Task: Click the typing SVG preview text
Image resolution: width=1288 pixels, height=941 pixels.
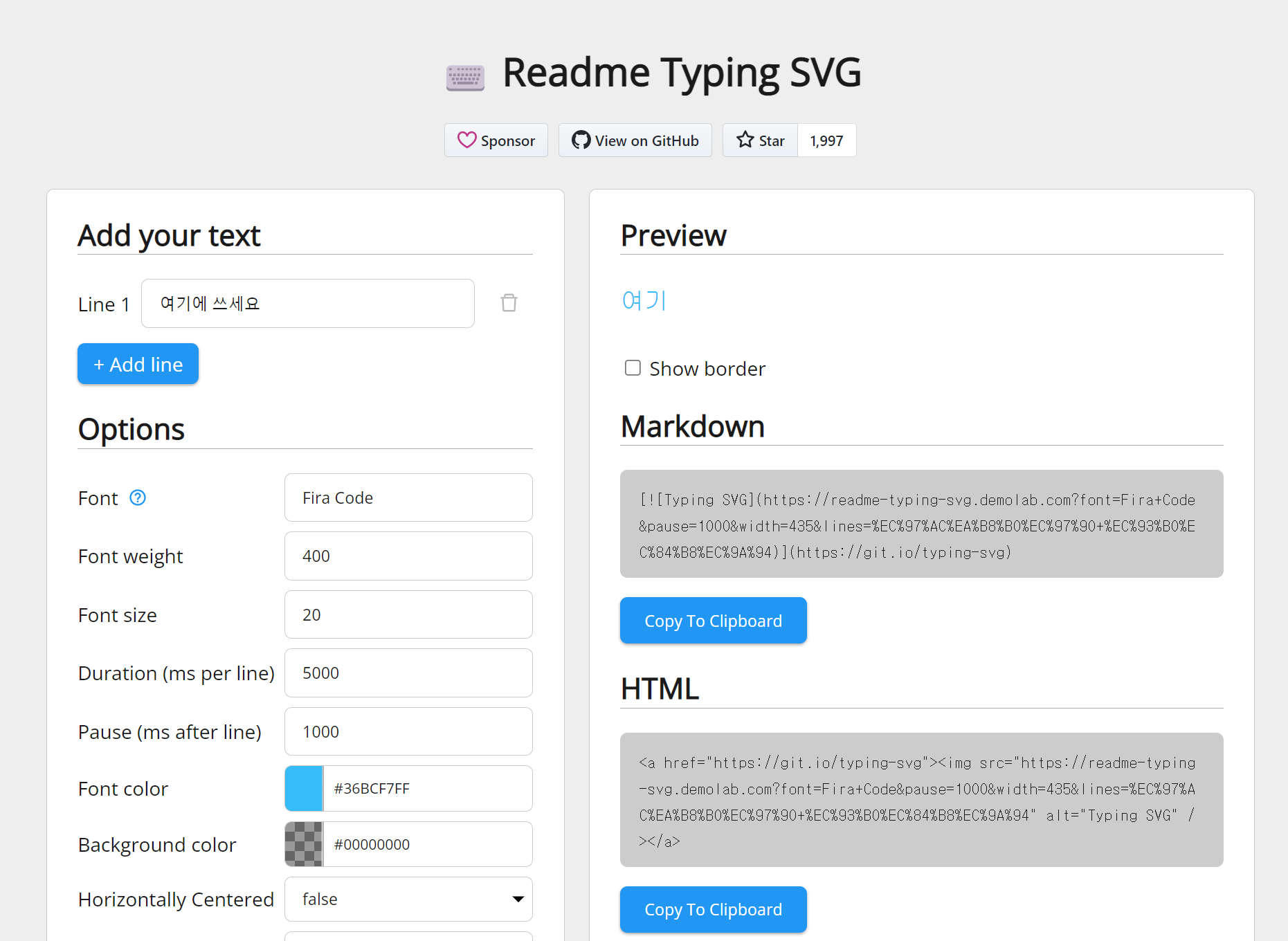Action: [644, 300]
